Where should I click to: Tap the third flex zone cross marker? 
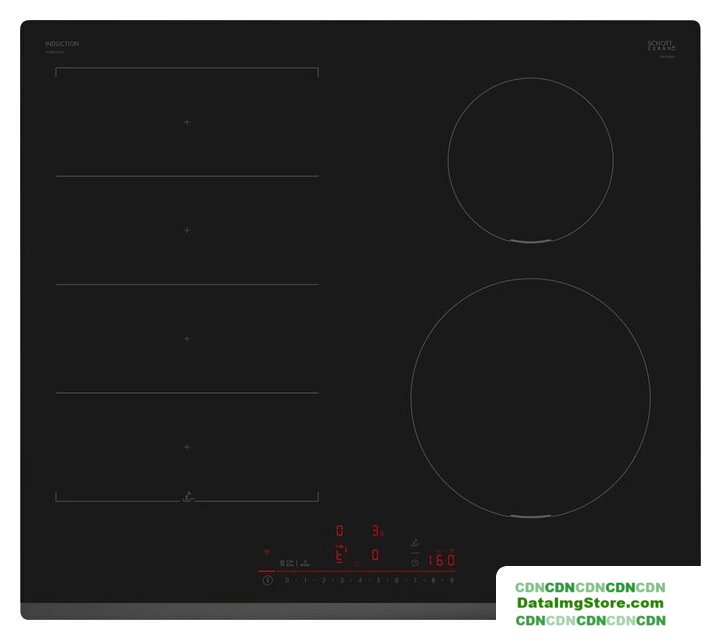pyautogui.click(x=187, y=339)
